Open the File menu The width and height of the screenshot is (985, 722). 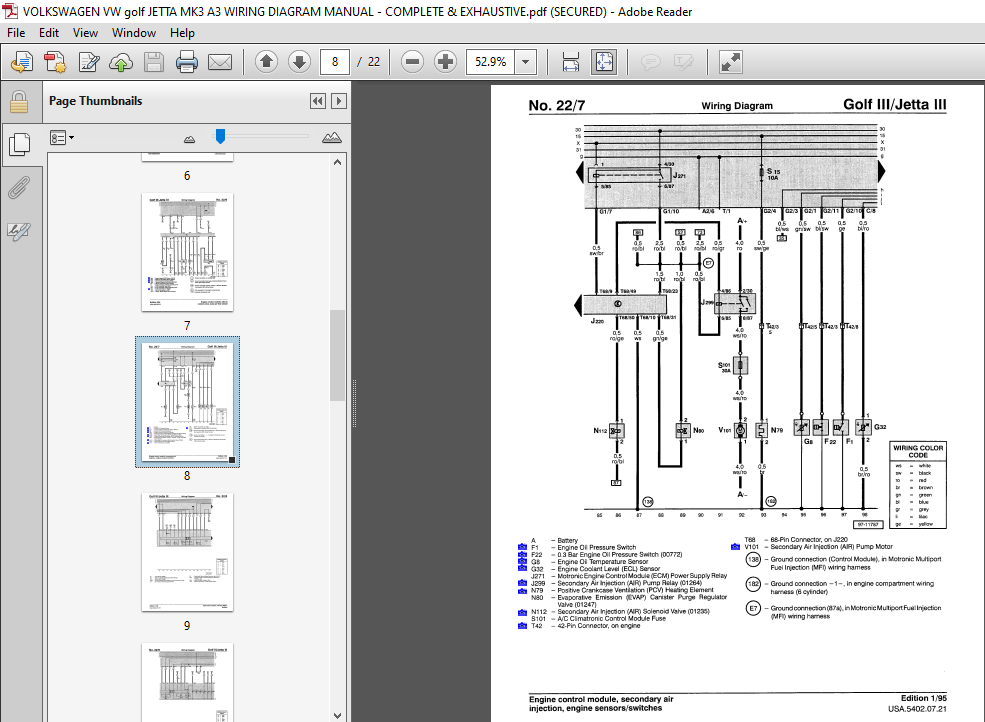click(x=16, y=33)
